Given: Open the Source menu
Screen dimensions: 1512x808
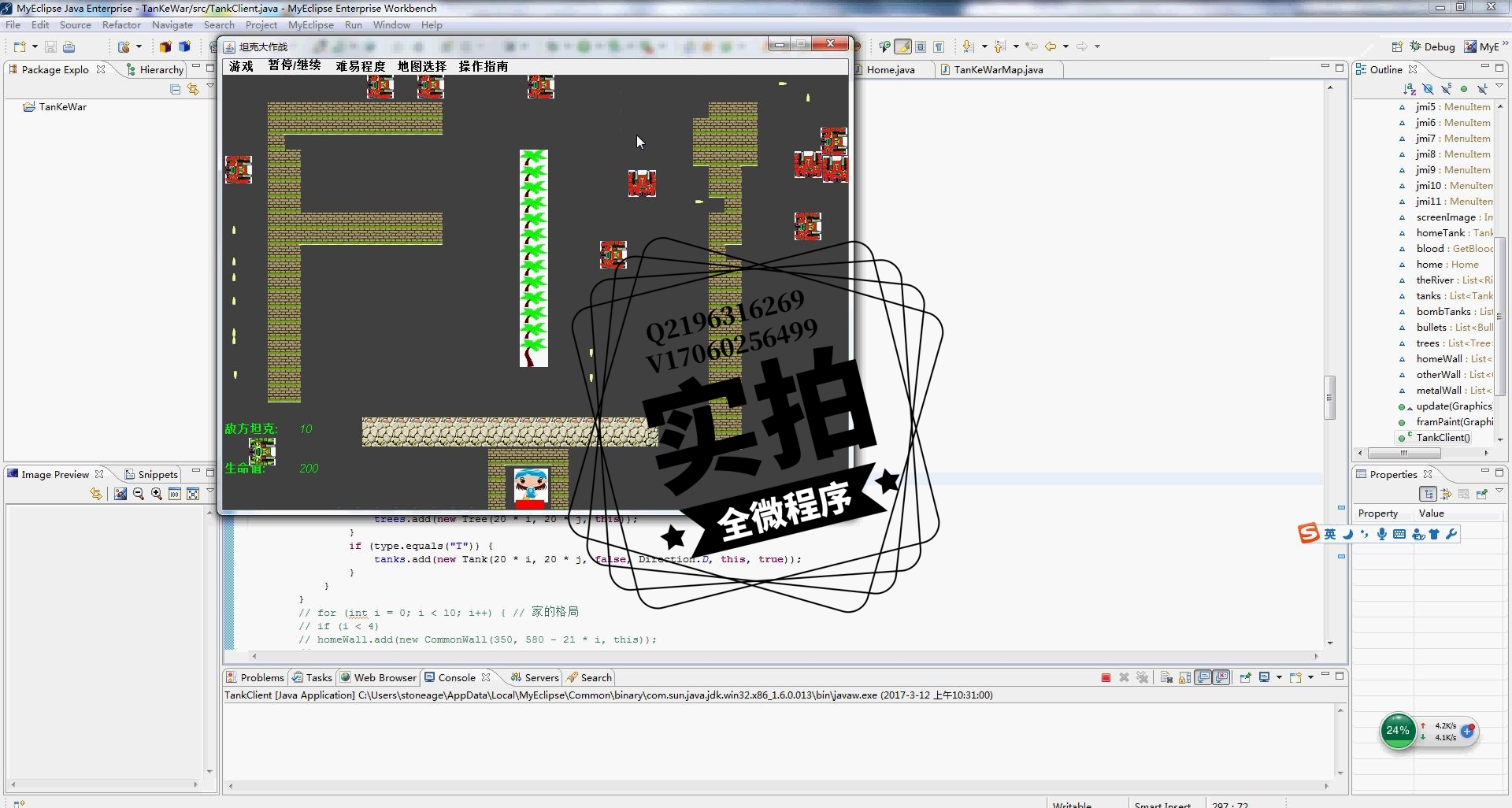Looking at the screenshot, I should [76, 25].
